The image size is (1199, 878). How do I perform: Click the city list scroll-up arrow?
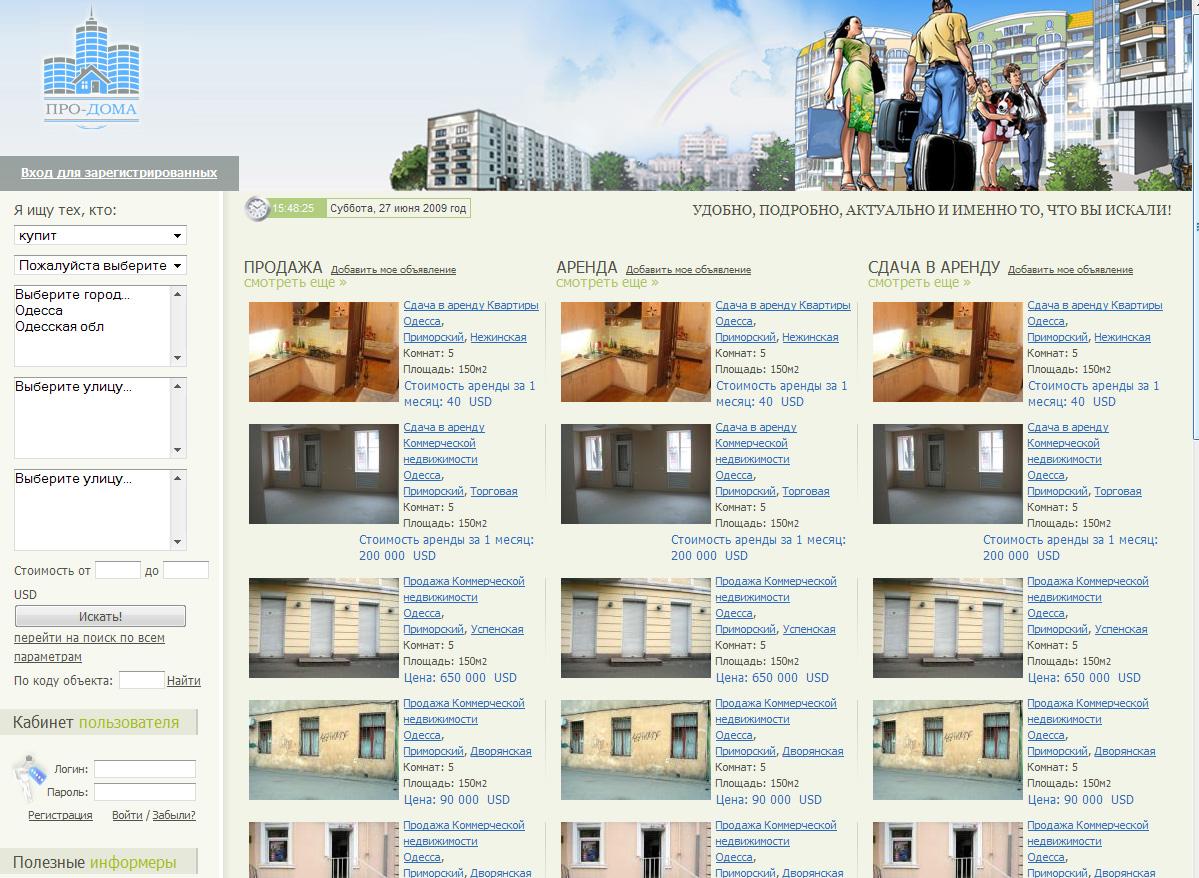177,294
